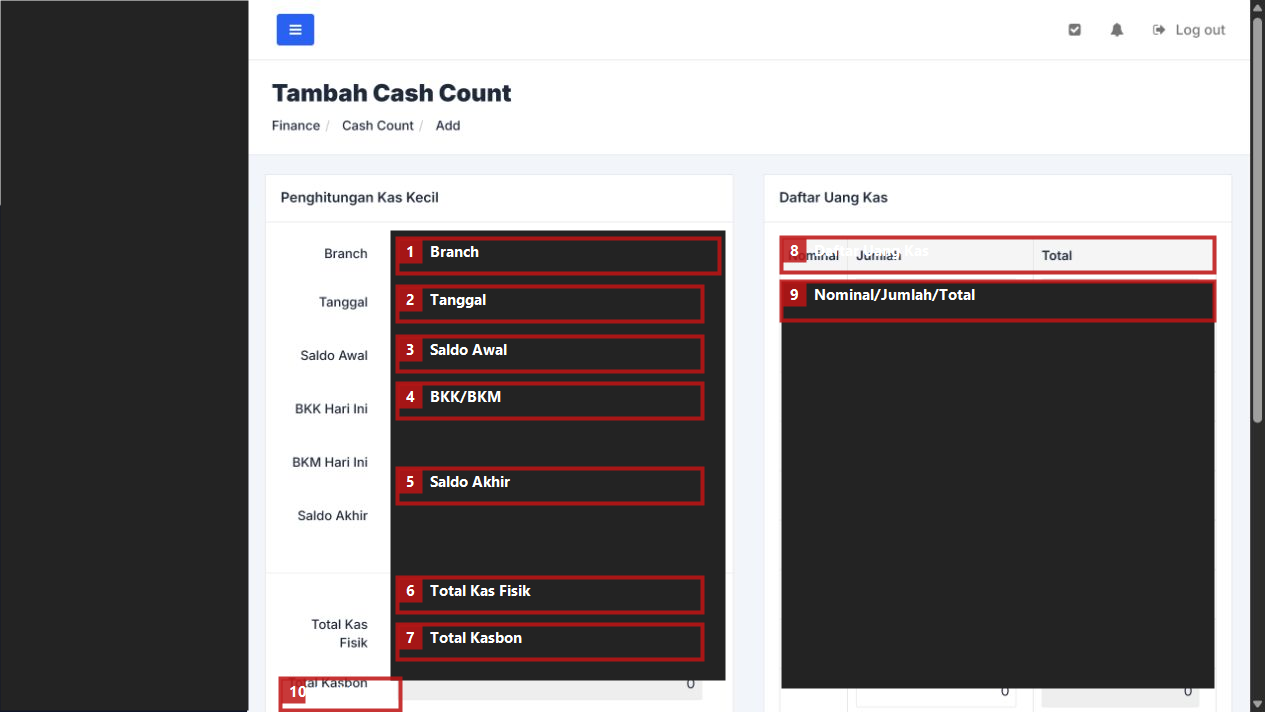
Task: Open the checklist tasks icon in header
Action: [1075, 30]
